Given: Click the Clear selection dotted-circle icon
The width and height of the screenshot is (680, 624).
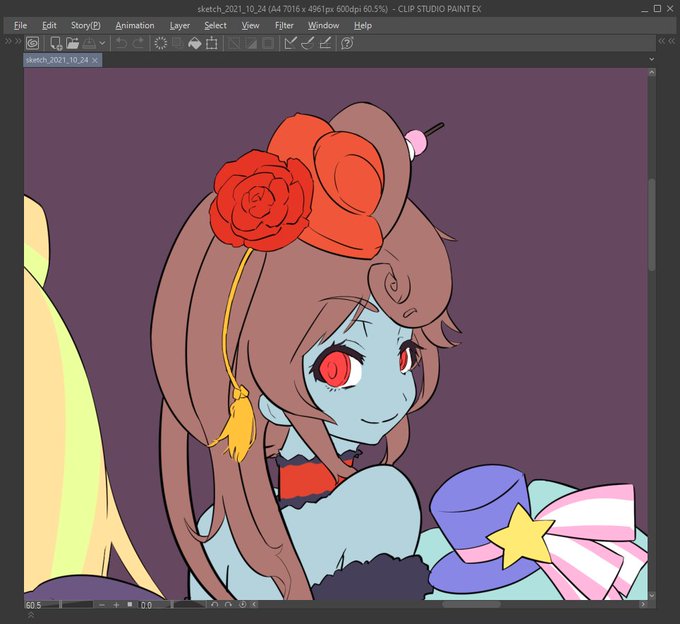Looking at the screenshot, I should 161,43.
